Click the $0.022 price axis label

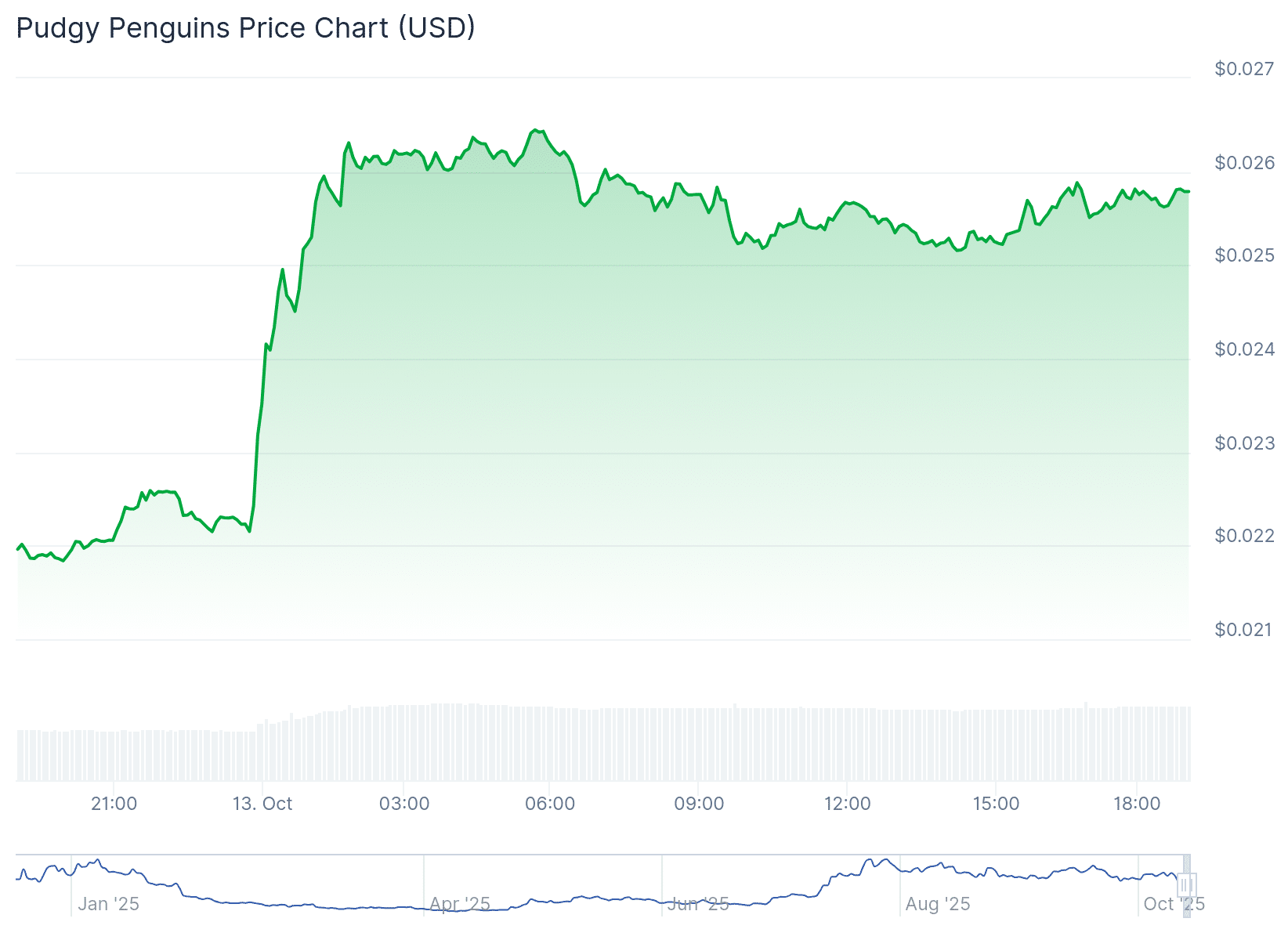point(1244,536)
